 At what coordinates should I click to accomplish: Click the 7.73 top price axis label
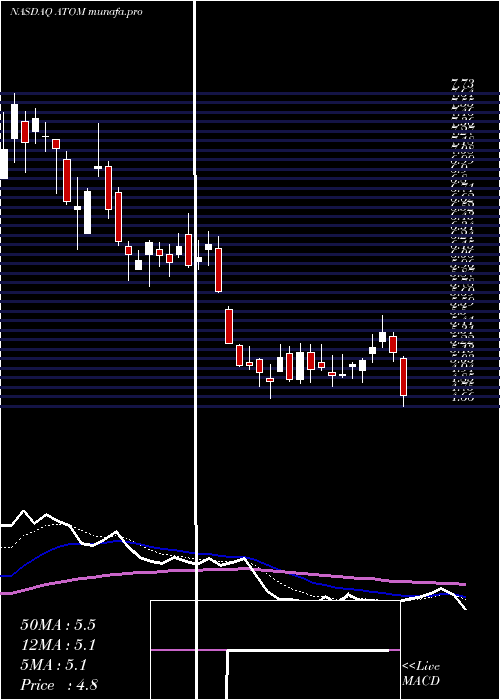462,83
